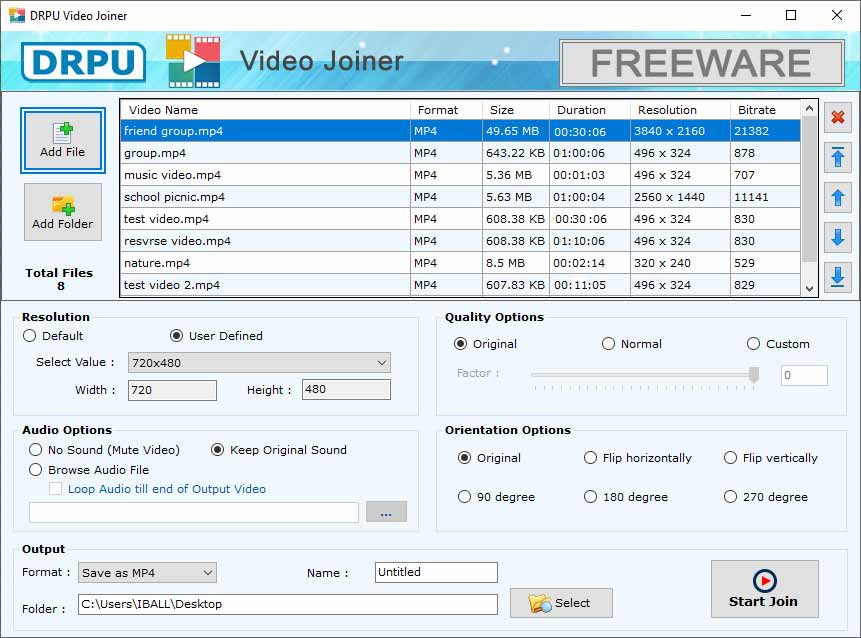Click the video list scroll down arrow
This screenshot has width=861, height=638.
(x=809, y=288)
